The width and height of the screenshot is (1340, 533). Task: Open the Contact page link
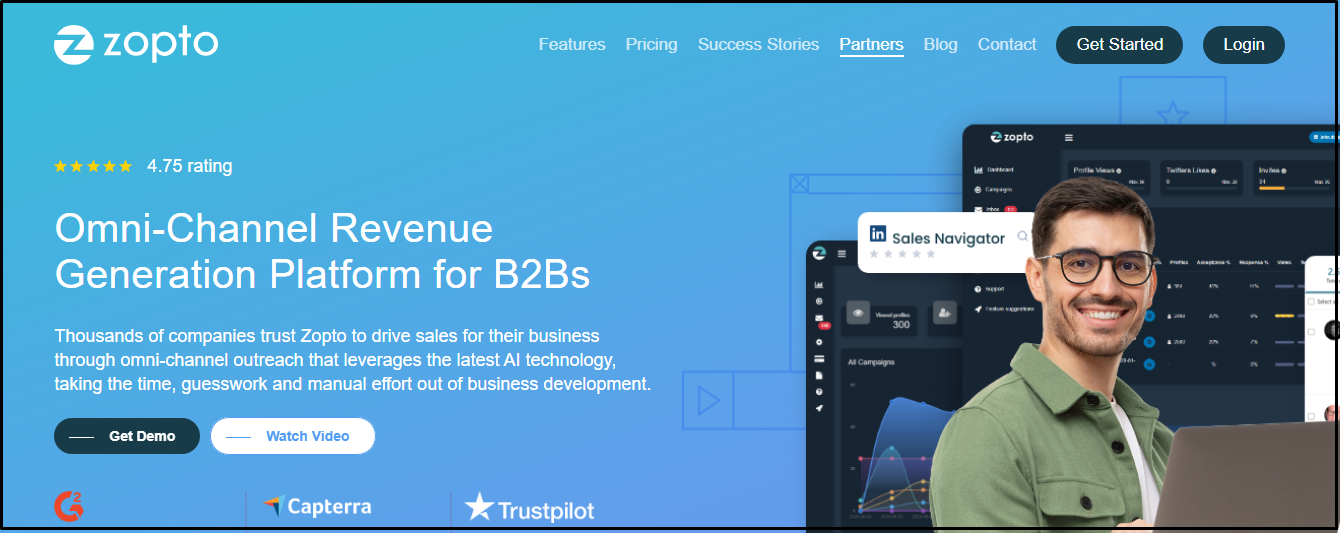point(1007,44)
